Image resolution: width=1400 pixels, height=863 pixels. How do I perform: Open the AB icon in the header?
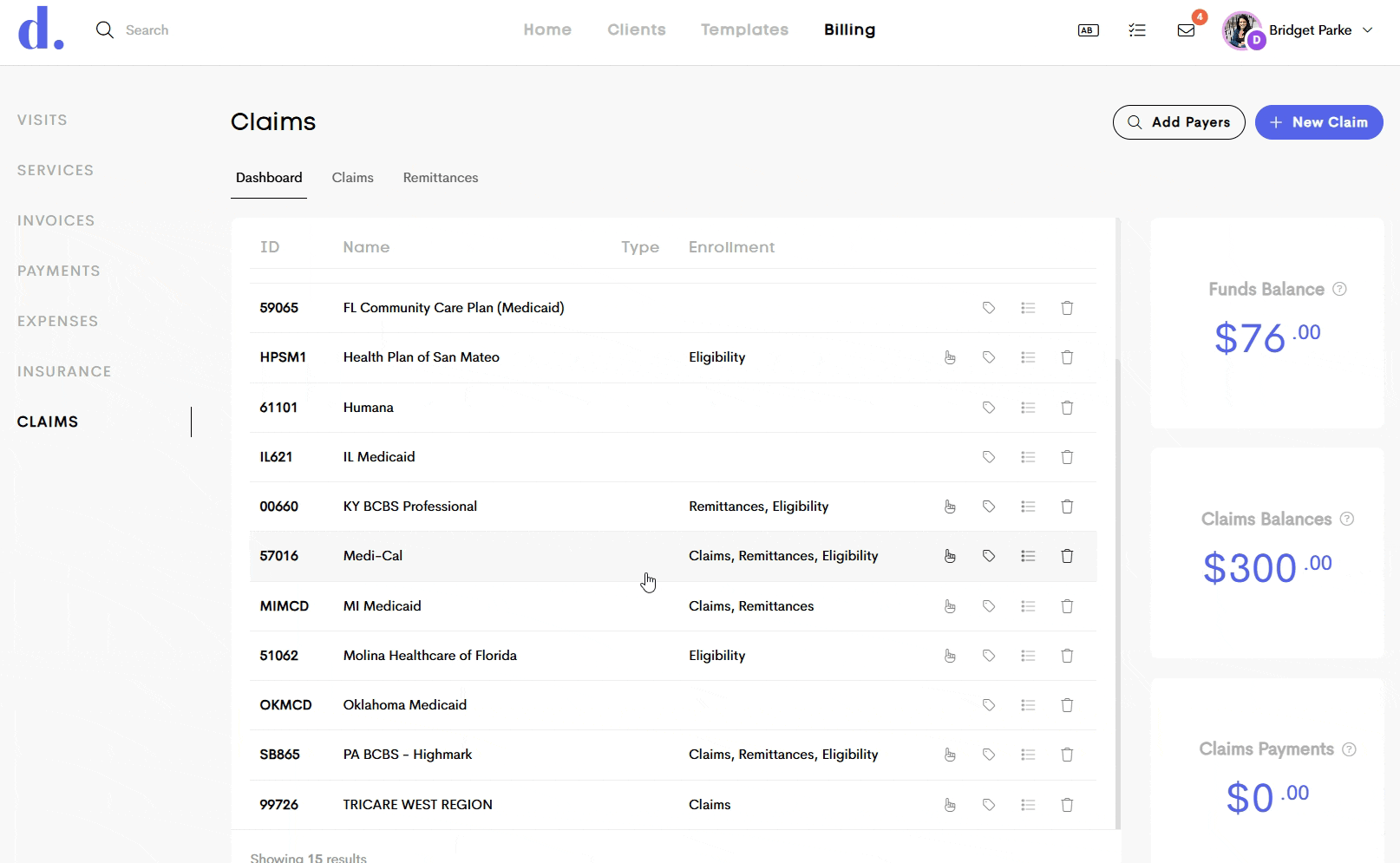(x=1088, y=30)
